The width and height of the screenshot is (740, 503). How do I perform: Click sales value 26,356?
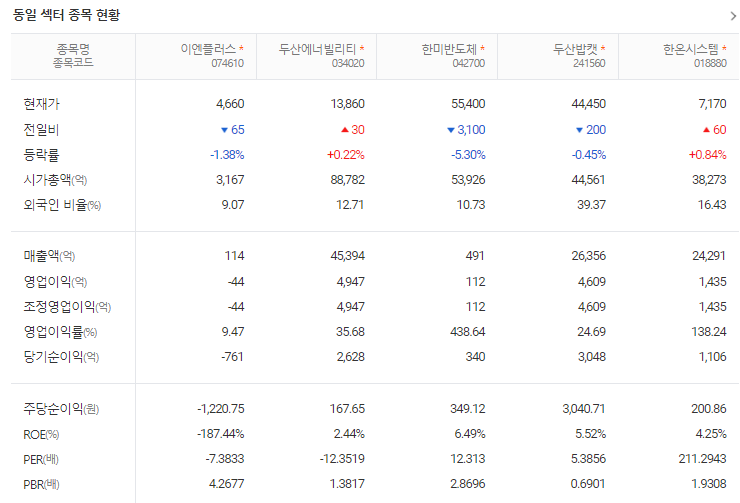[x=589, y=256]
